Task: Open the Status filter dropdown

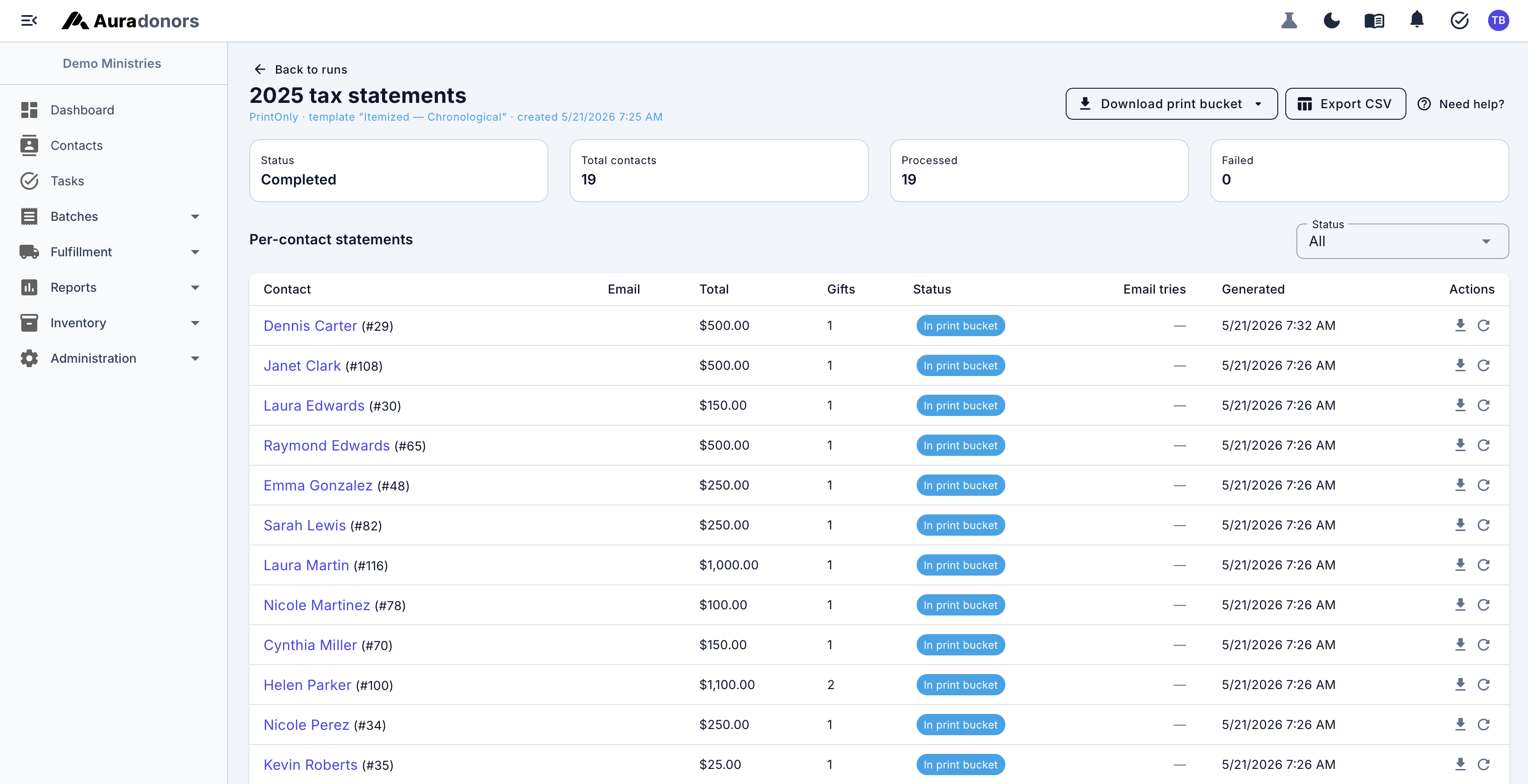Action: pos(1402,241)
